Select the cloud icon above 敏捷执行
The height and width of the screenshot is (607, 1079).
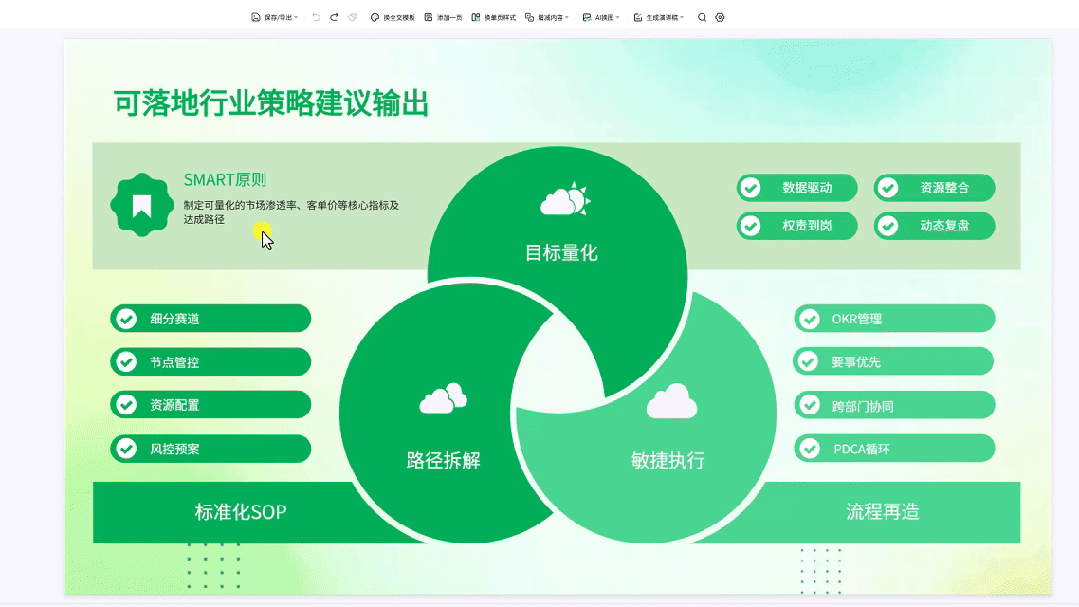click(672, 401)
